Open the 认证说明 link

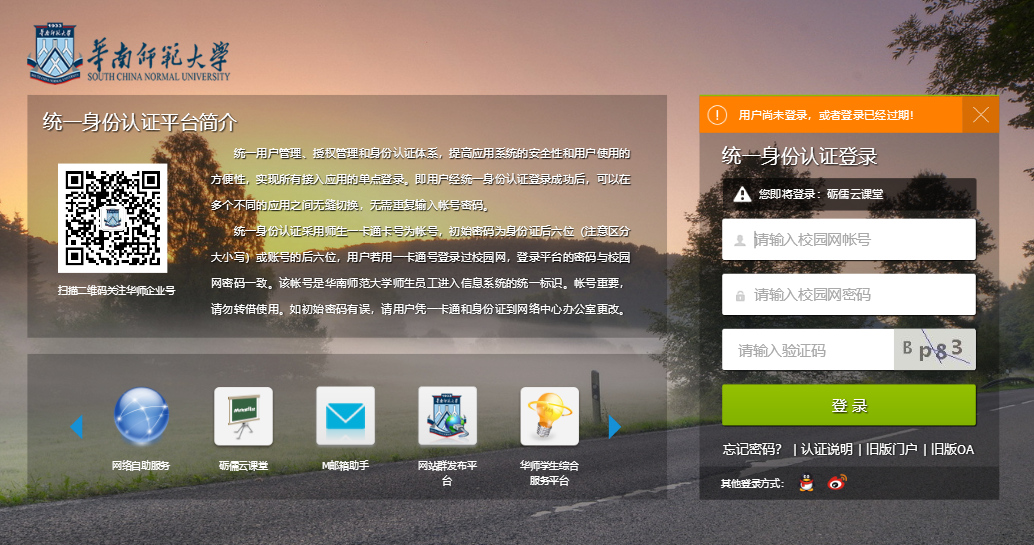[x=826, y=449]
